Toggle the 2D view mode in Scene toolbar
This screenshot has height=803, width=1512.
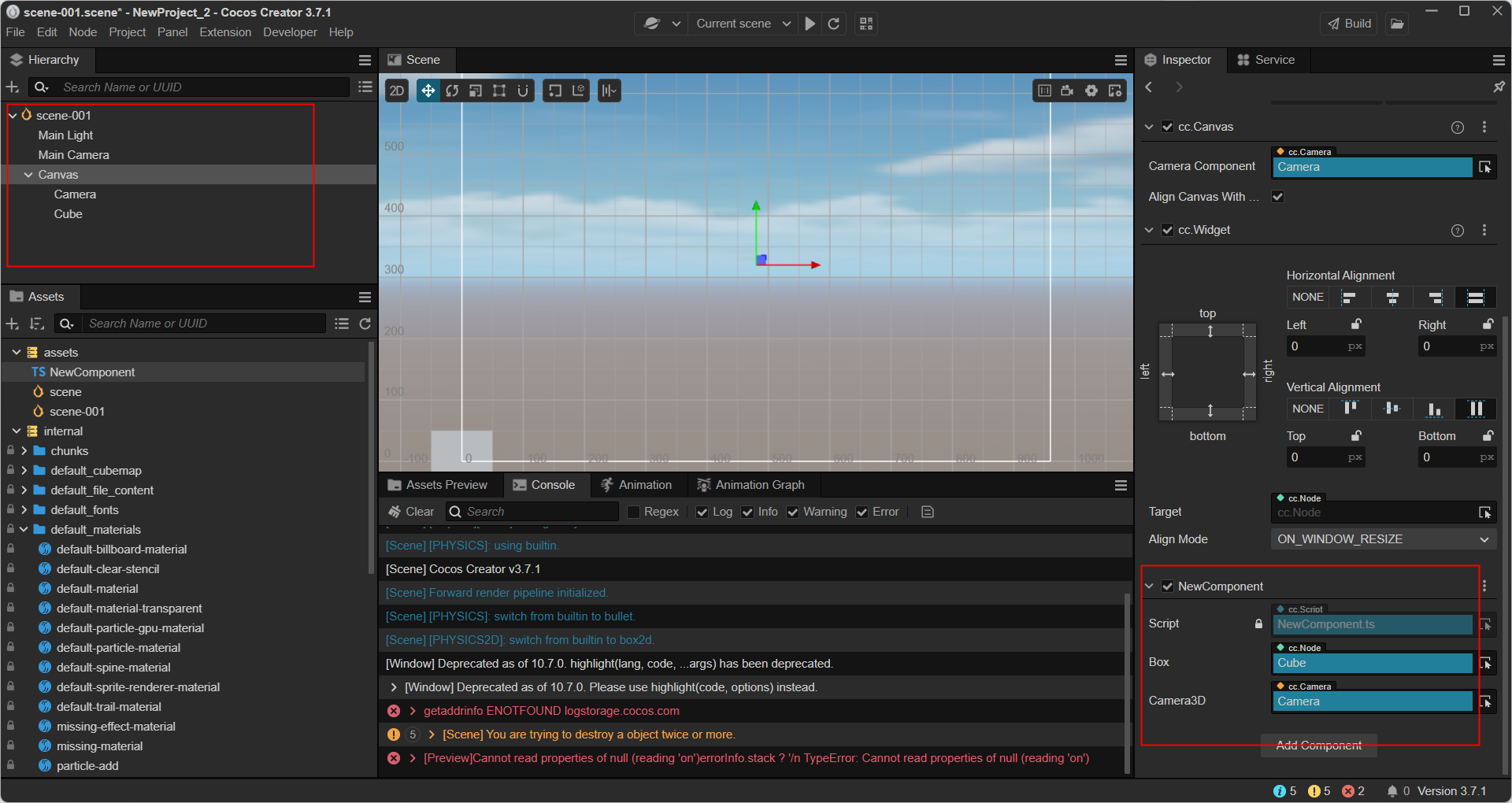(397, 91)
